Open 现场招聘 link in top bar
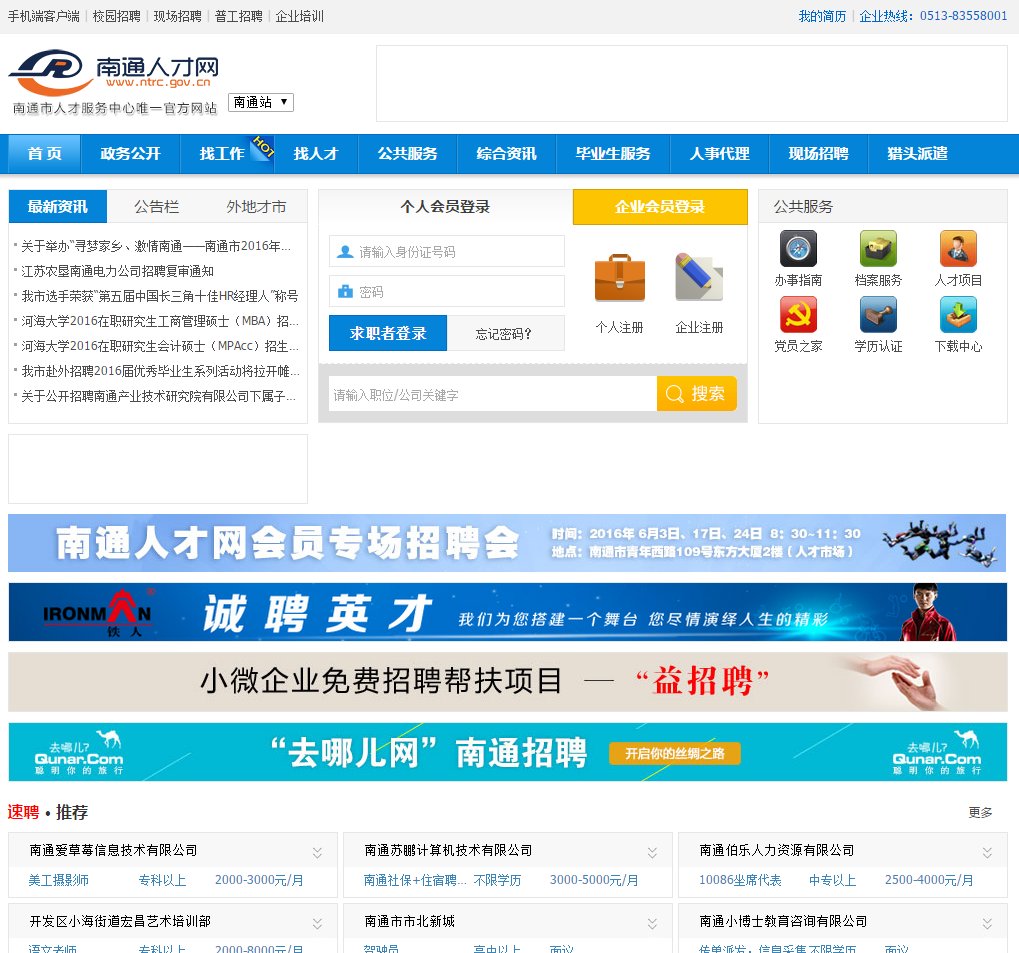Image resolution: width=1019 pixels, height=953 pixels. pos(177,16)
